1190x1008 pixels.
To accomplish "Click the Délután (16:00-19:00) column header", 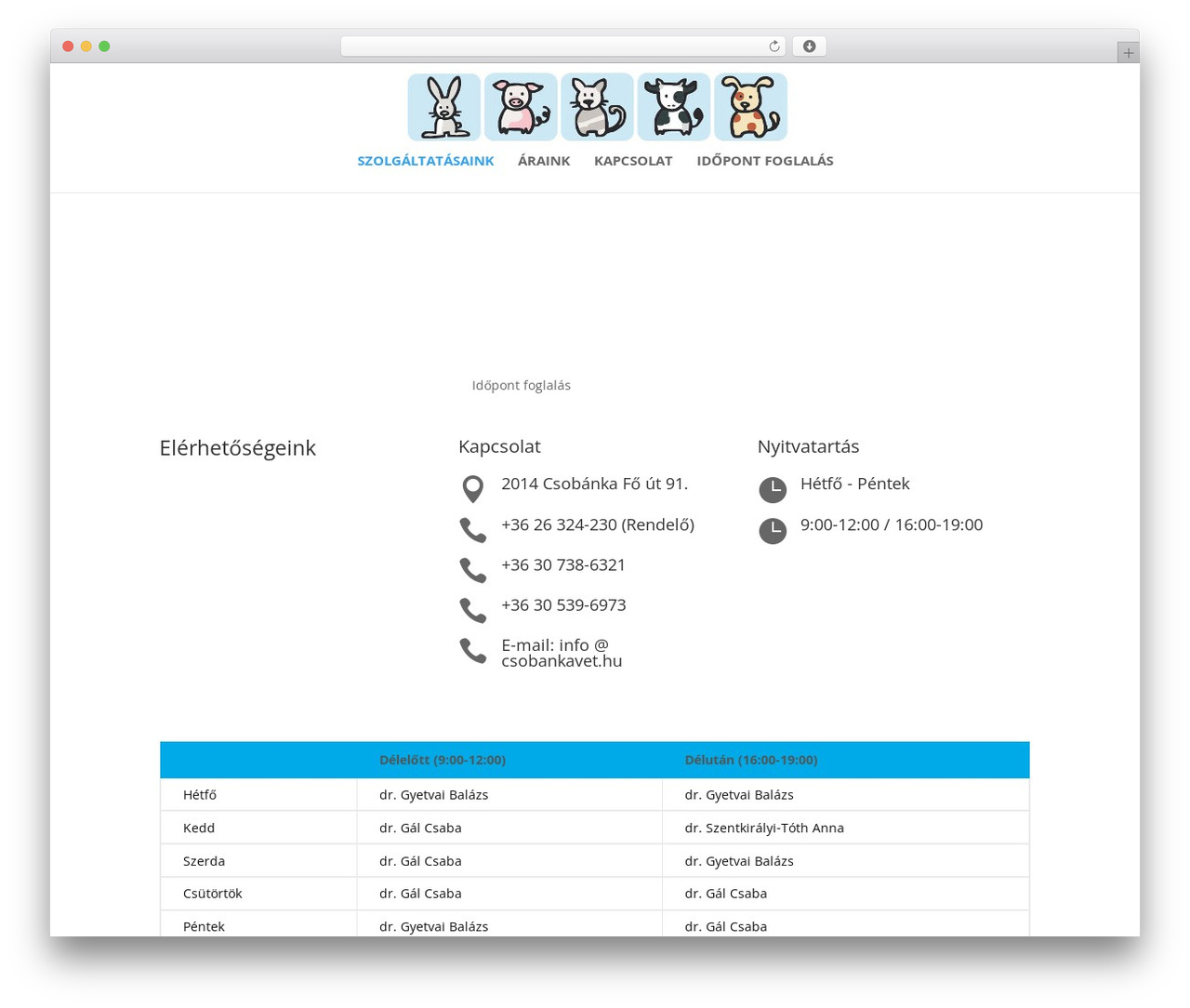I will coord(751,760).
